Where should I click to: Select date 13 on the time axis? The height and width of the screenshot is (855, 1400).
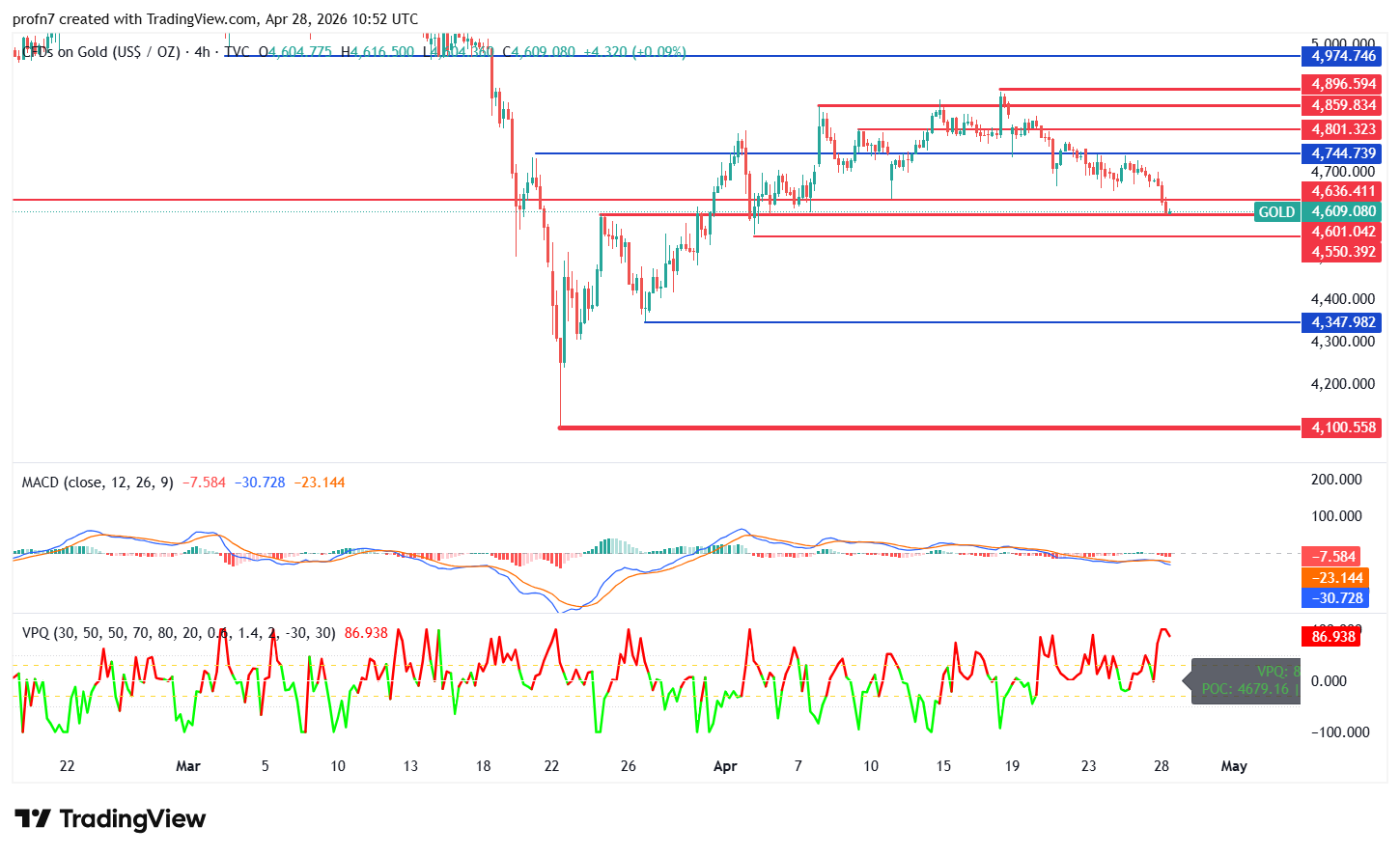[410, 766]
